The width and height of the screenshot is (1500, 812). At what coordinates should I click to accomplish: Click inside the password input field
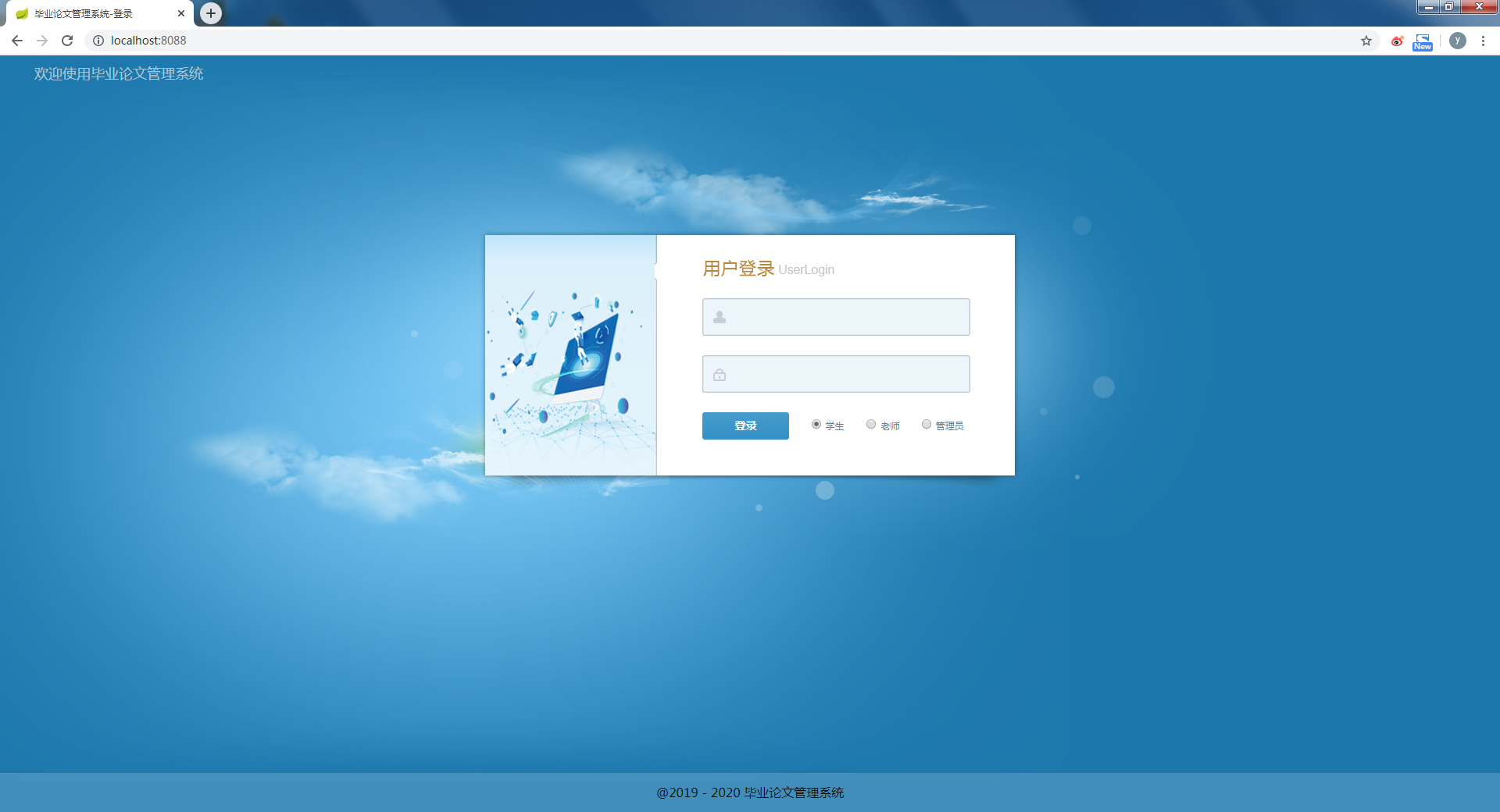click(836, 374)
